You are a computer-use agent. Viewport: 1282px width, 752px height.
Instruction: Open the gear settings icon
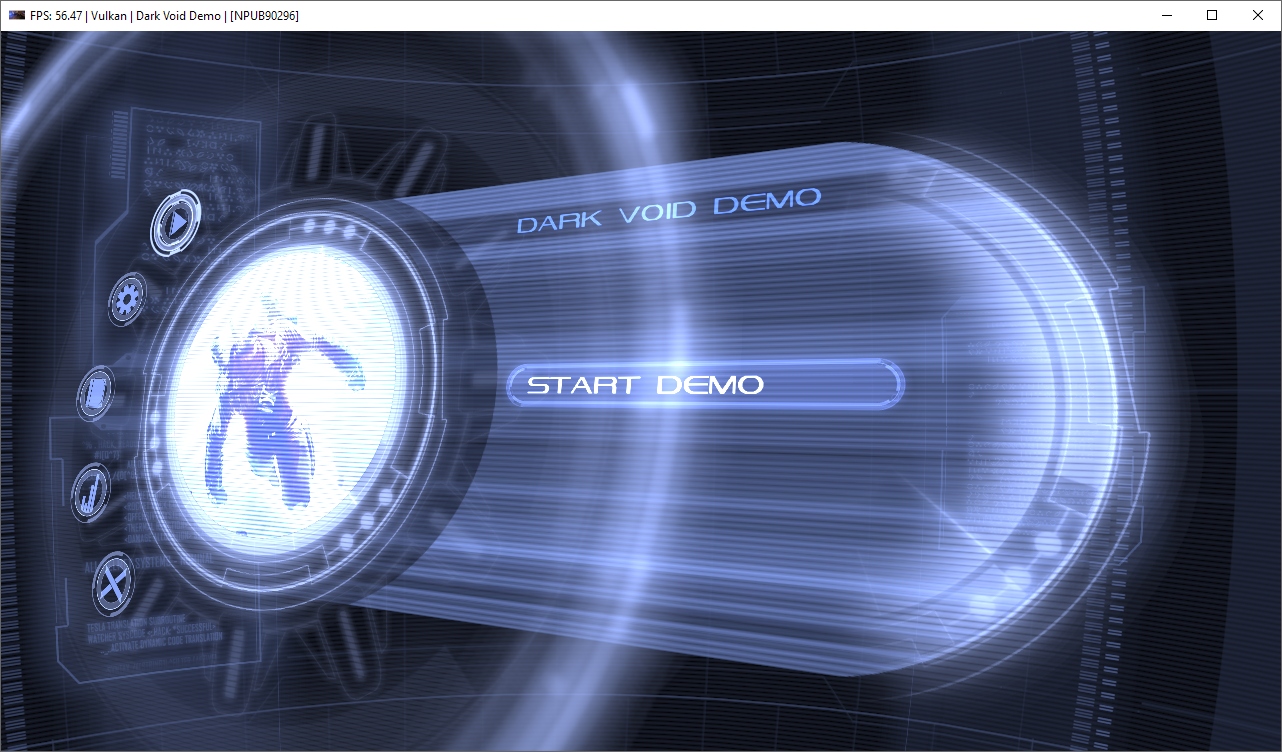[127, 299]
